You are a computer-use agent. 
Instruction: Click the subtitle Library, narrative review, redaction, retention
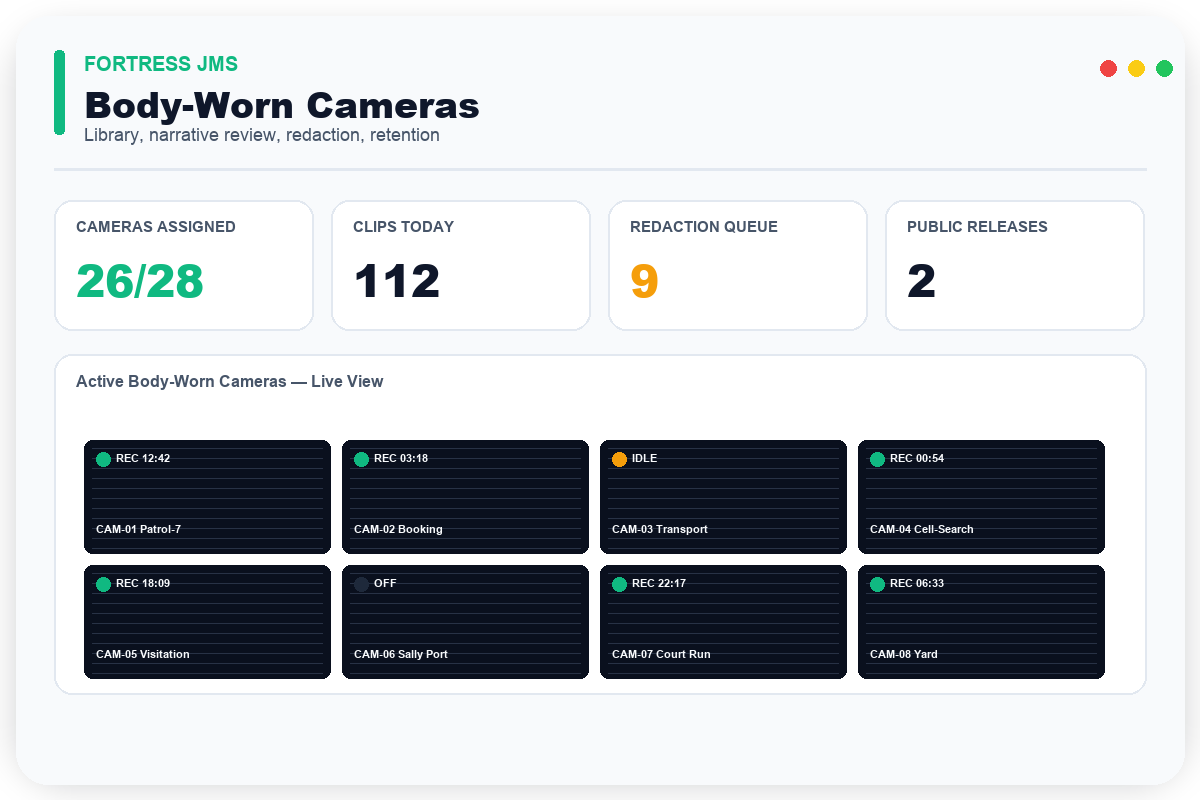pyautogui.click(x=262, y=135)
